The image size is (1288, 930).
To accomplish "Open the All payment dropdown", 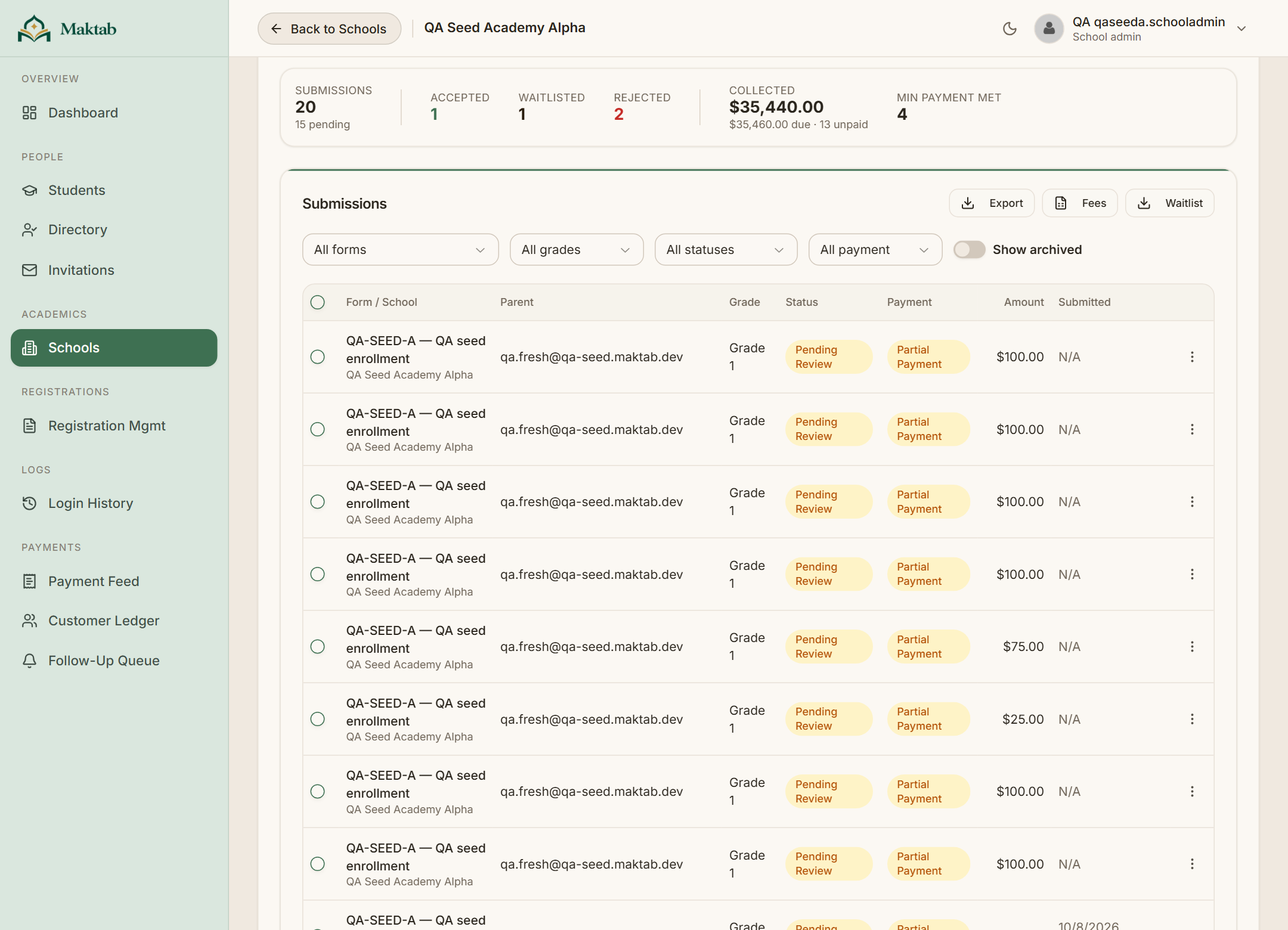I will coord(875,249).
